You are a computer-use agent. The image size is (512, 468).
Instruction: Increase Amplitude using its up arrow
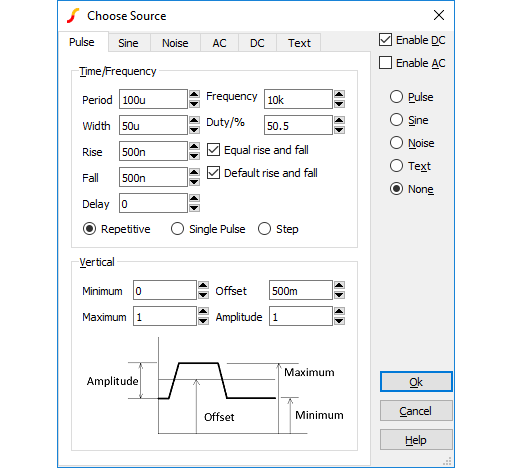point(339,311)
